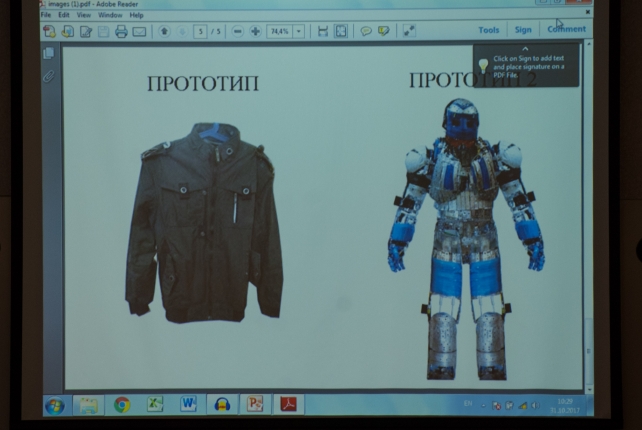Click the Send email envelope icon
This screenshot has height=430, width=642.
click(x=139, y=32)
